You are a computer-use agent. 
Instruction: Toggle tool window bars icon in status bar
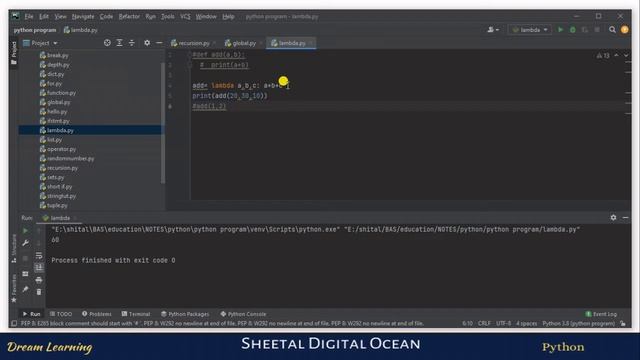14,324
